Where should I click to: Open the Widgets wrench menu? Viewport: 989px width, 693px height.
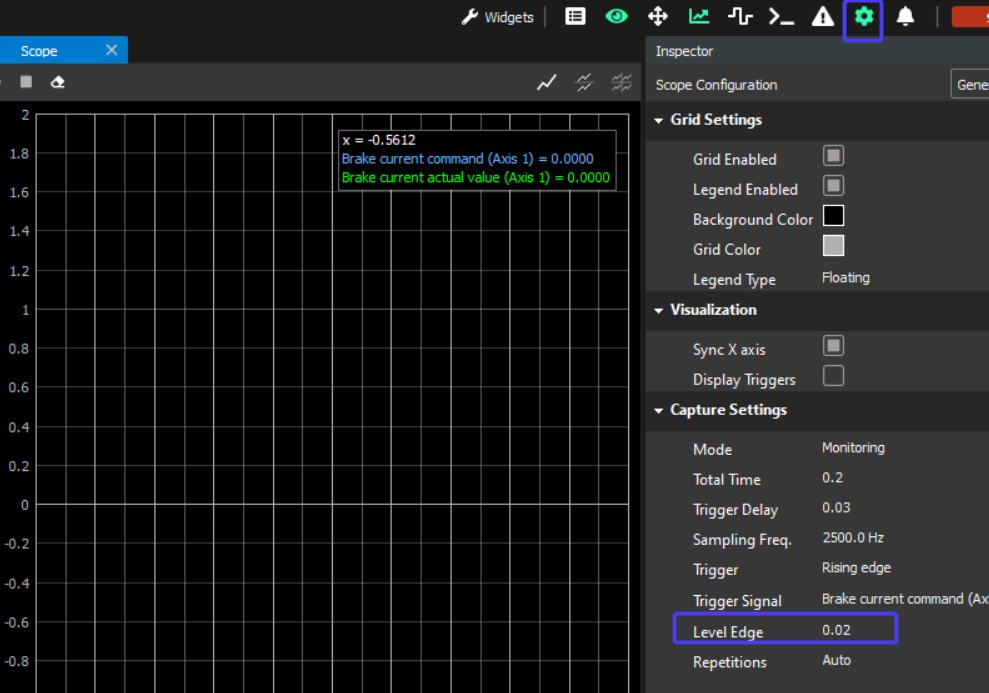coord(497,17)
